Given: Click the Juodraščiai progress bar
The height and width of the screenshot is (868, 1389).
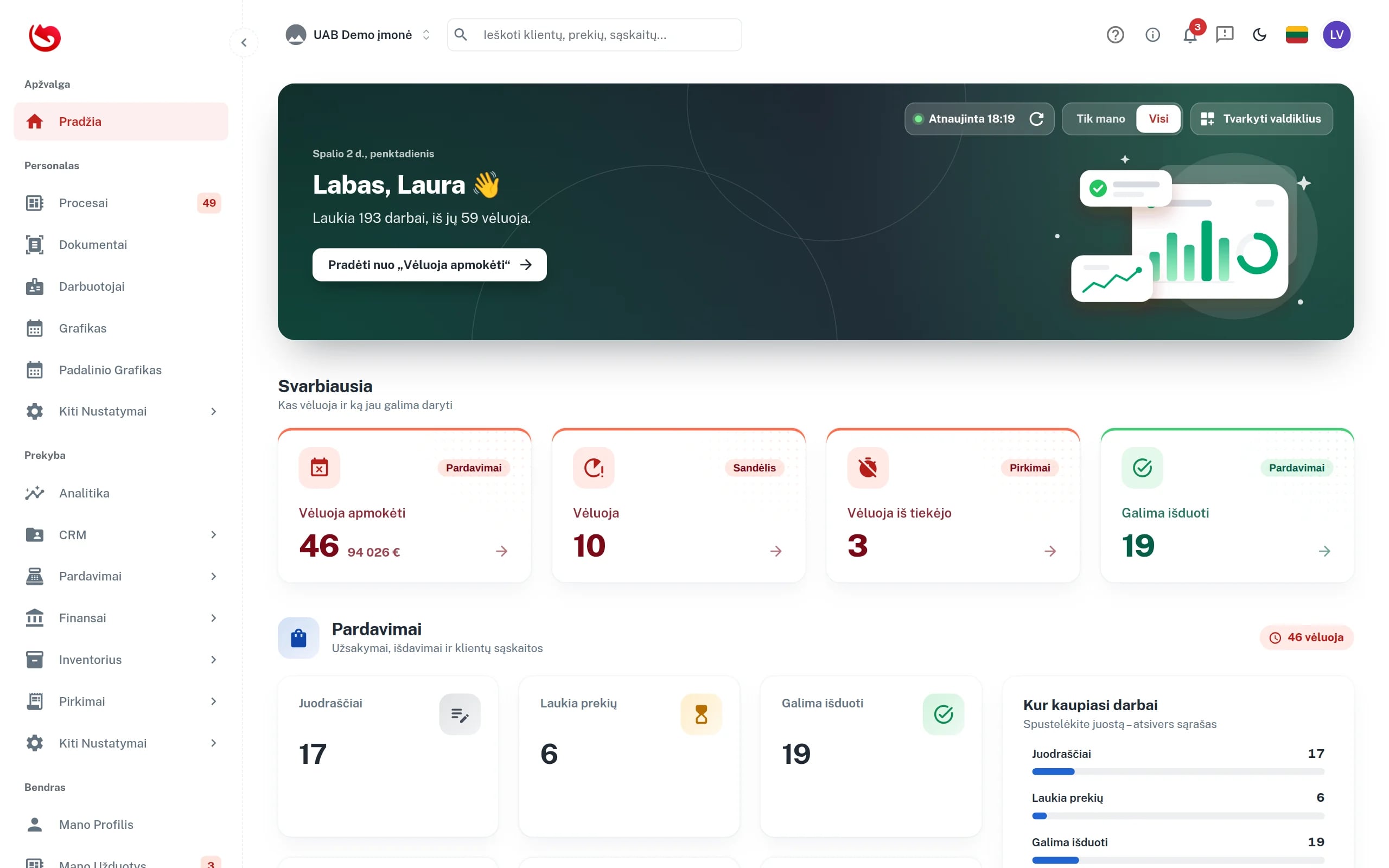Looking at the screenshot, I should (1178, 772).
